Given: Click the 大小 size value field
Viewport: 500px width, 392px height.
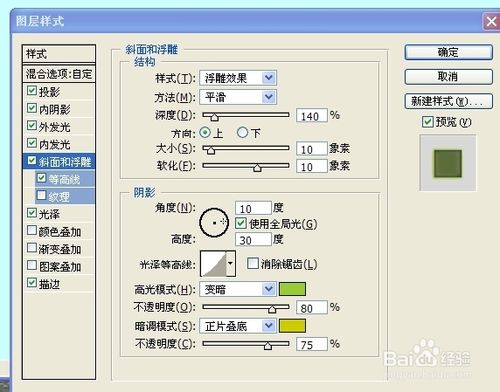Looking at the screenshot, I should [x=312, y=149].
